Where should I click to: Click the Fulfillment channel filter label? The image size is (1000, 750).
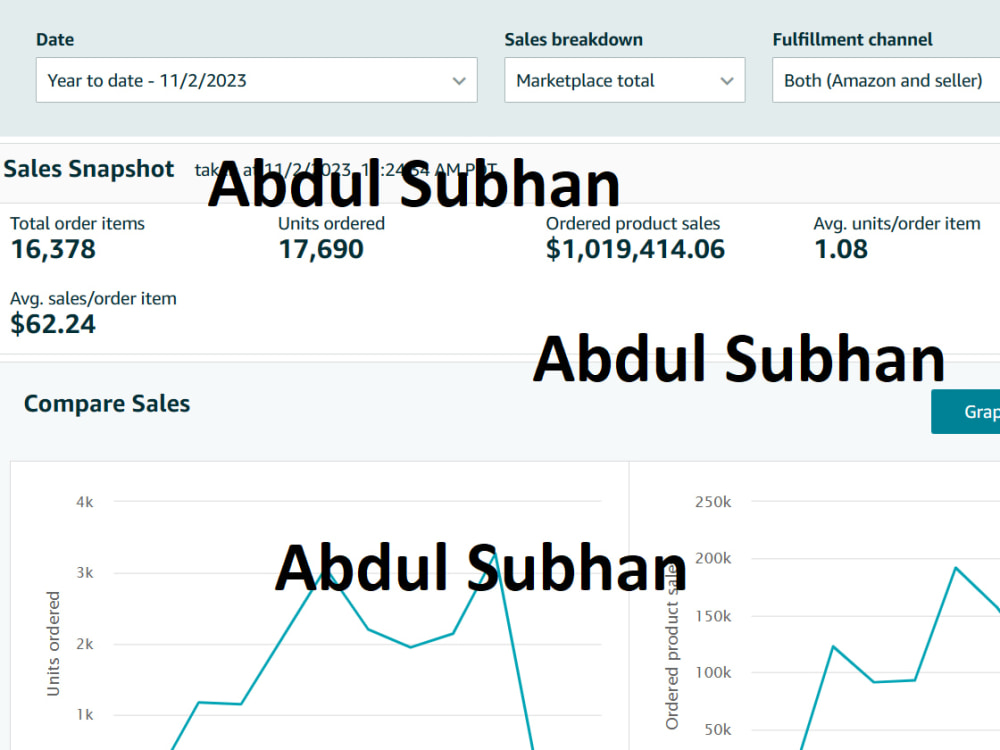point(852,40)
